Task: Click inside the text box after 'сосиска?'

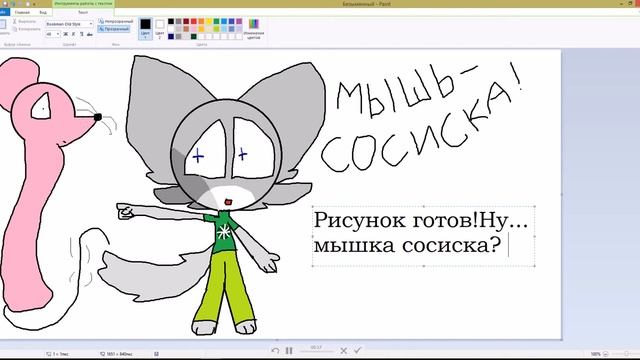Action: pos(508,246)
